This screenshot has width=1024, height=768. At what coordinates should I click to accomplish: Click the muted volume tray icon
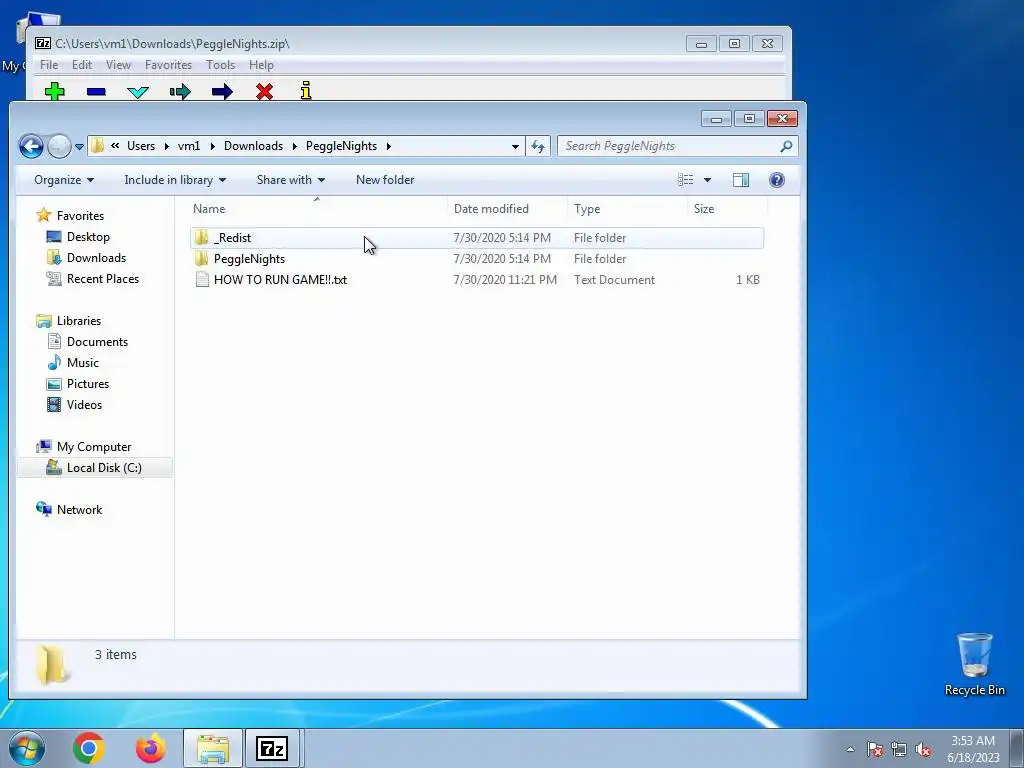[923, 750]
